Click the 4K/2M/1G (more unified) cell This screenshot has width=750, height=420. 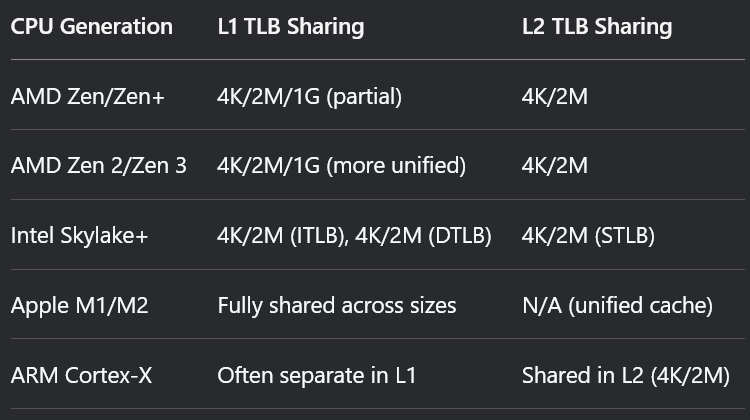(341, 166)
